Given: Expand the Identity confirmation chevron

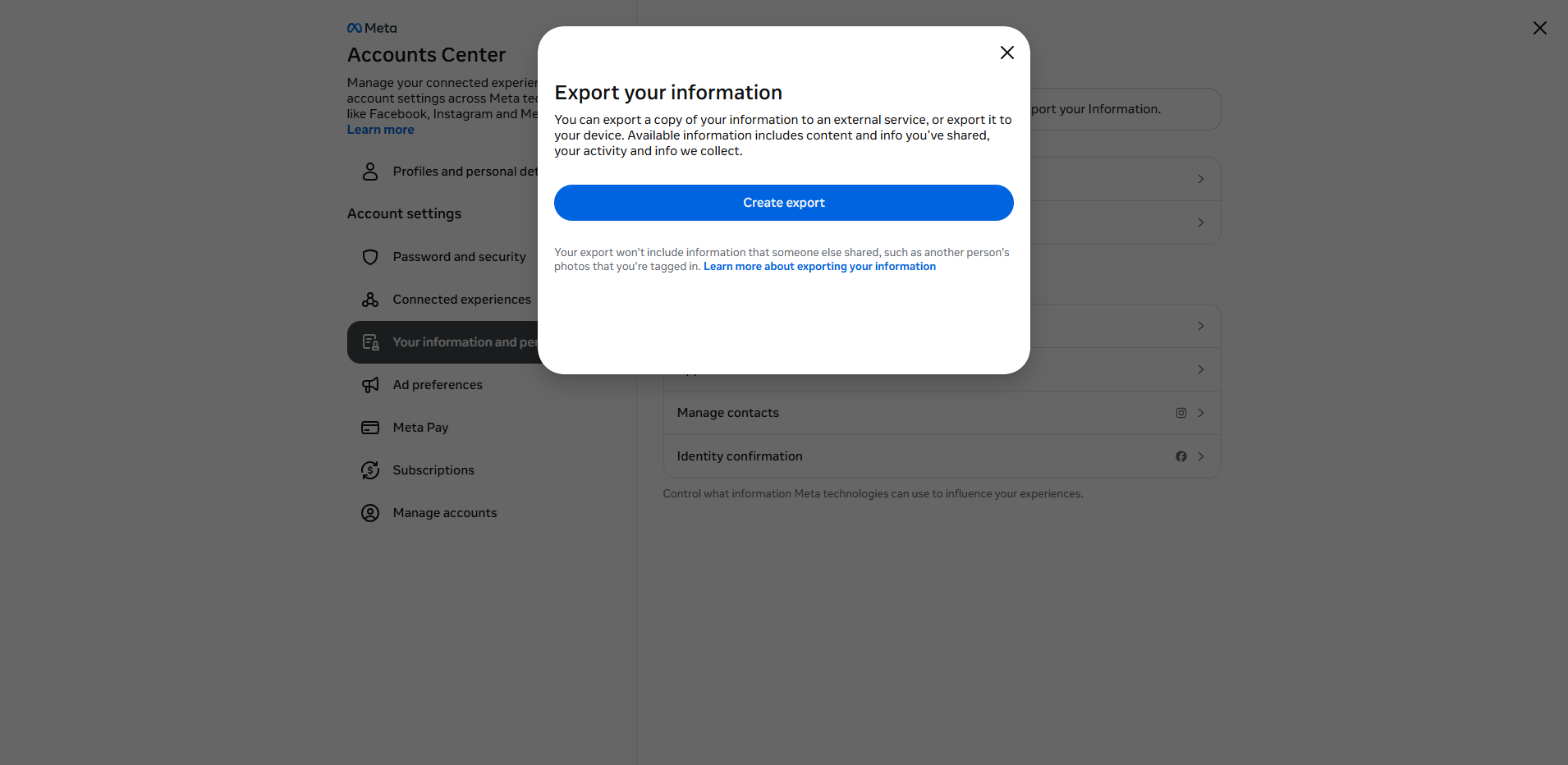Looking at the screenshot, I should pos(1201,456).
